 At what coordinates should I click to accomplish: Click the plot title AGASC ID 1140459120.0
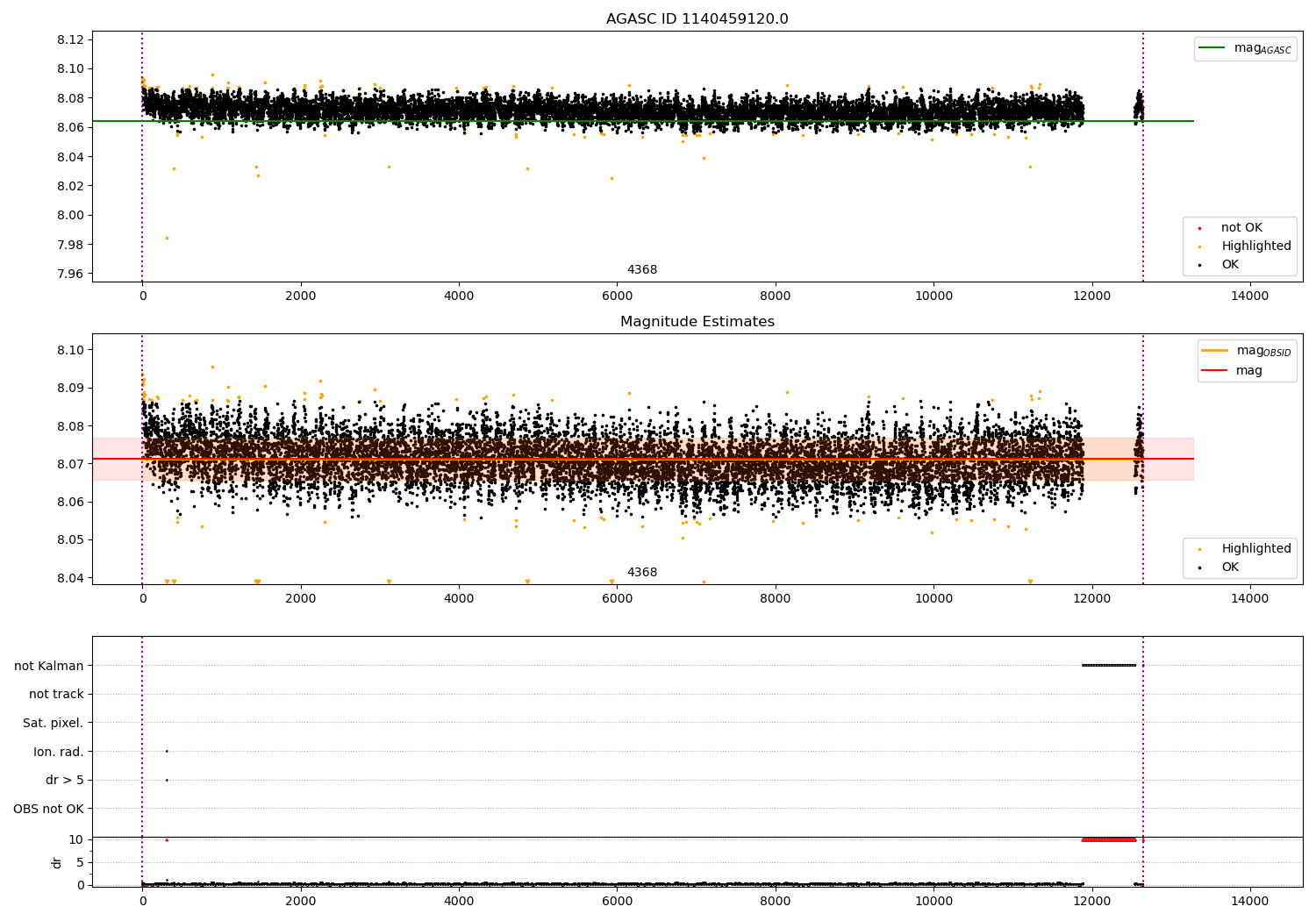697,19
